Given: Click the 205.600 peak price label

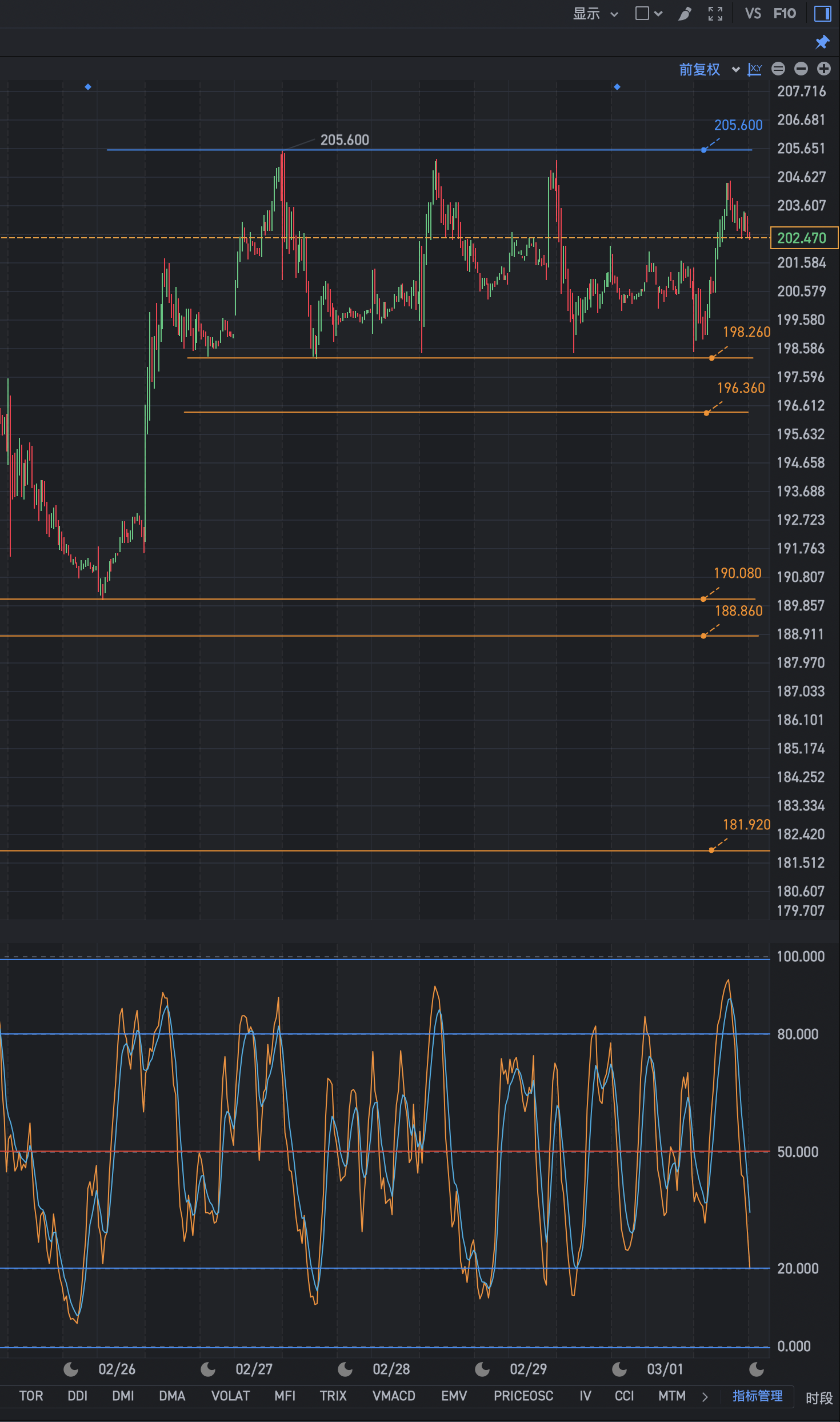Looking at the screenshot, I should [345, 140].
